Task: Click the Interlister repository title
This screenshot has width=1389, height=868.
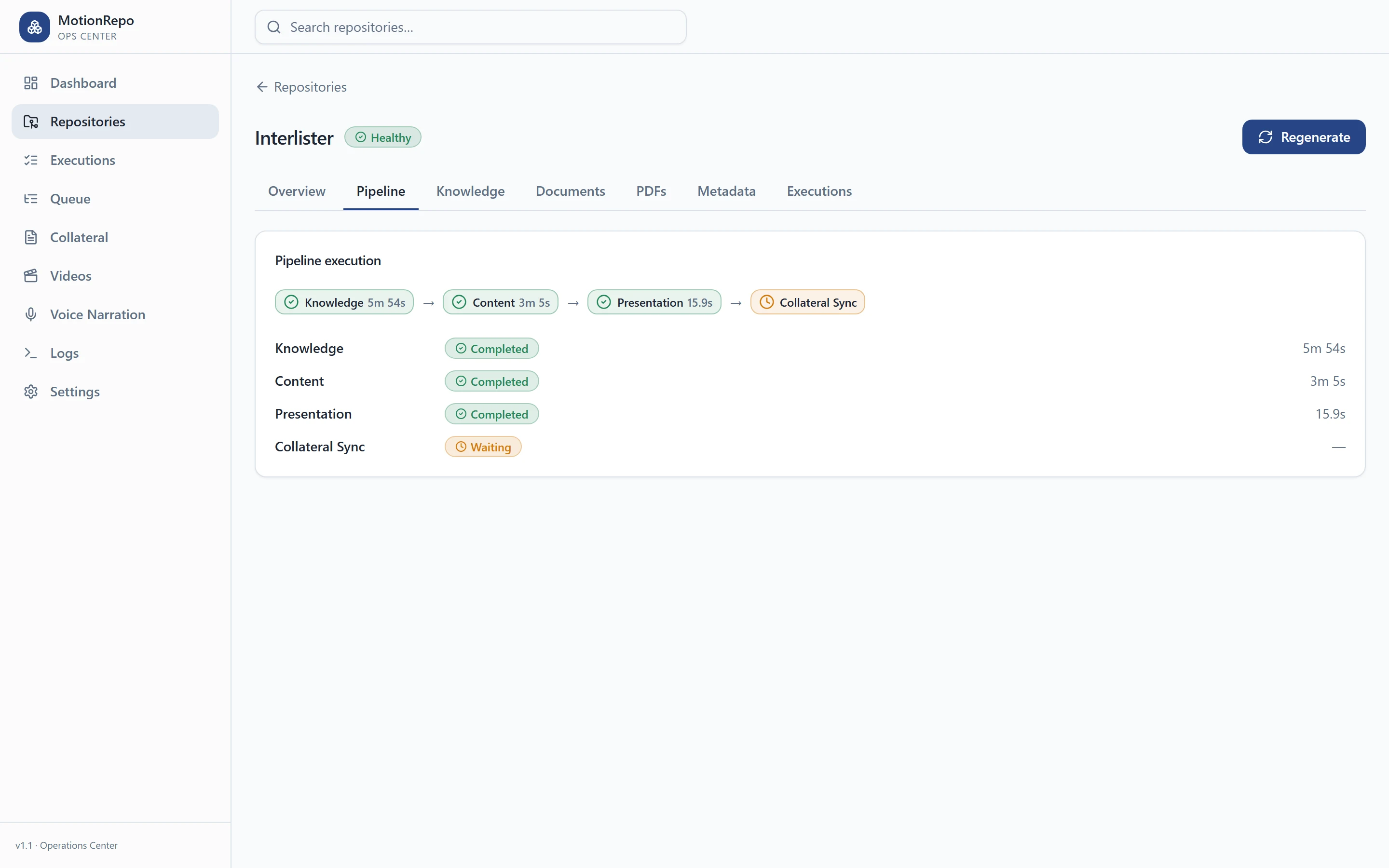Action: click(294, 138)
